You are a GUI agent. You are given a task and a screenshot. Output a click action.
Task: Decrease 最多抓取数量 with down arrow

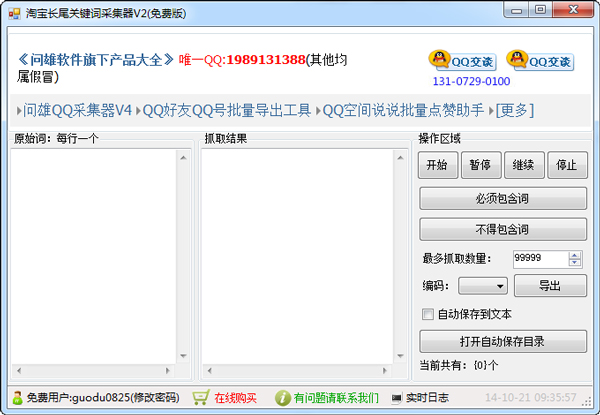point(574,262)
